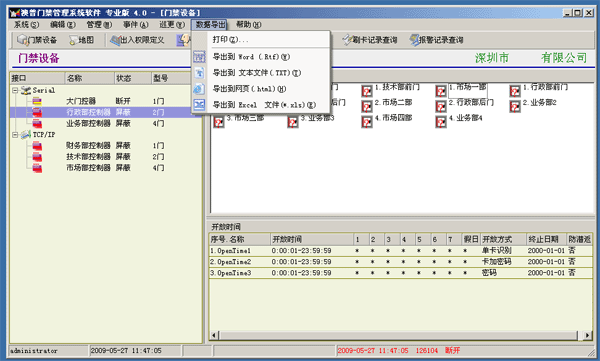Click the 开放方式 column header
This screenshot has width=600, height=361.
pos(503,240)
